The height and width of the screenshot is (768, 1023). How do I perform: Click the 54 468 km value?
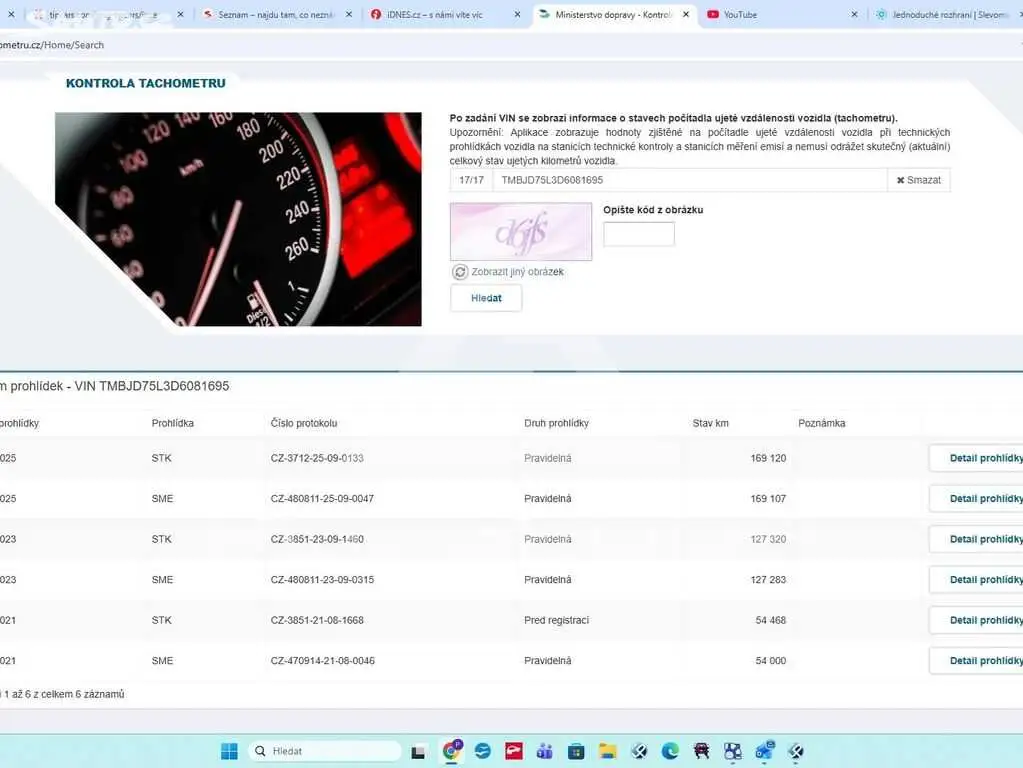[x=771, y=620]
